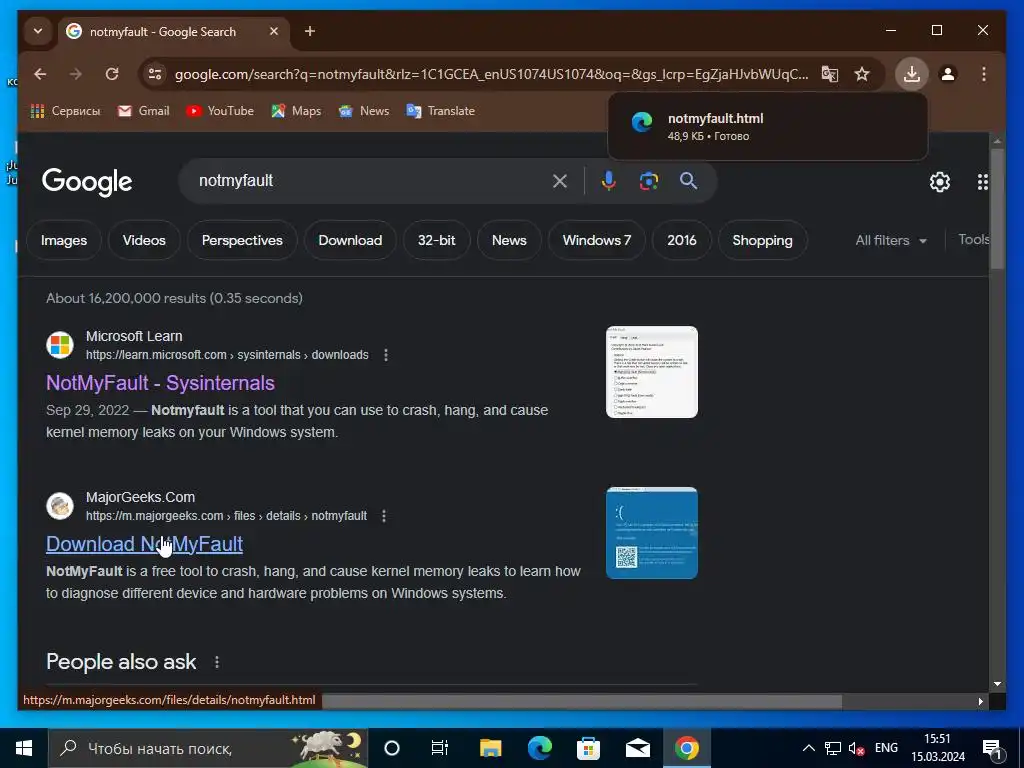Open the Translate bookmark
The height and width of the screenshot is (768, 1024).
441,111
